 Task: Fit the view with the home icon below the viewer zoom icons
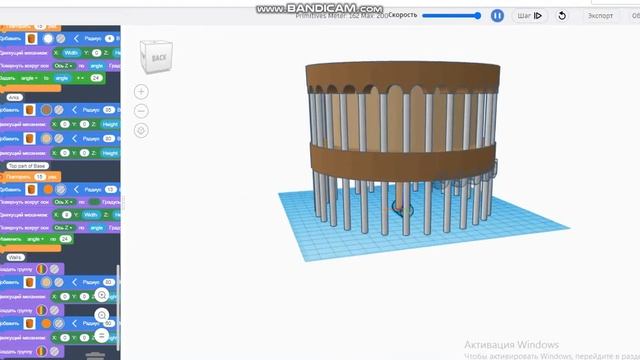point(141,131)
